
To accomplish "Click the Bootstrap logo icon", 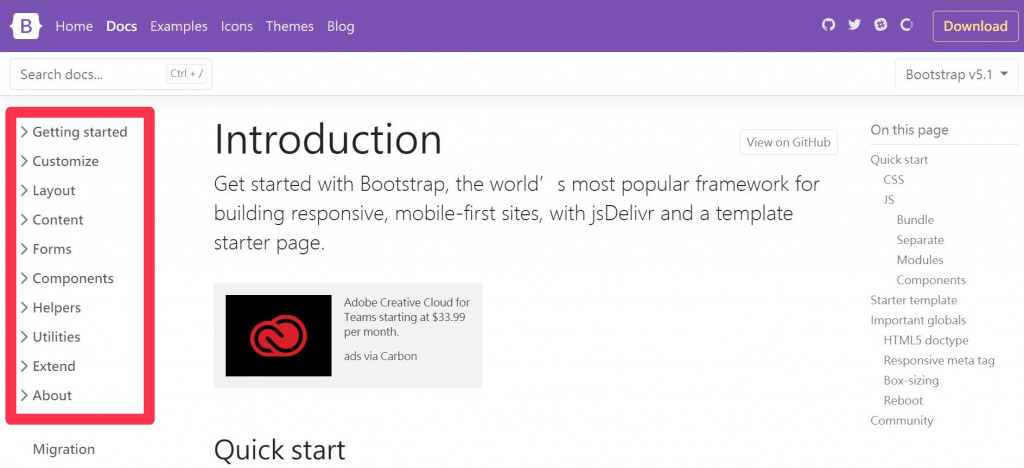I will [x=26, y=26].
